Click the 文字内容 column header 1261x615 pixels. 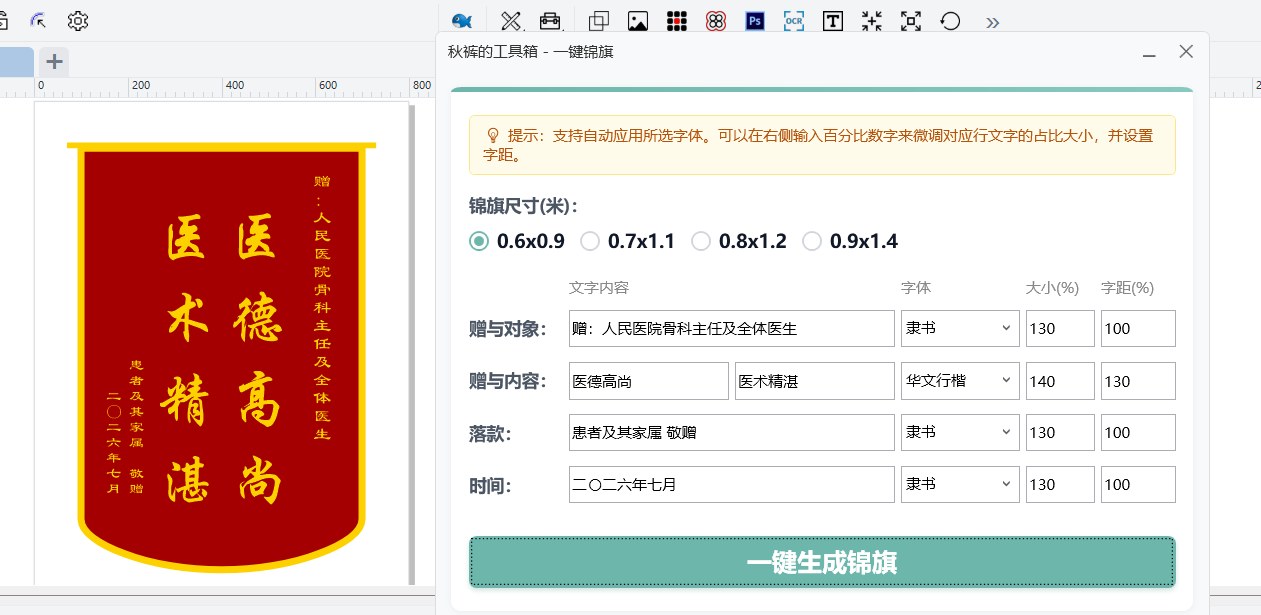tap(599, 288)
